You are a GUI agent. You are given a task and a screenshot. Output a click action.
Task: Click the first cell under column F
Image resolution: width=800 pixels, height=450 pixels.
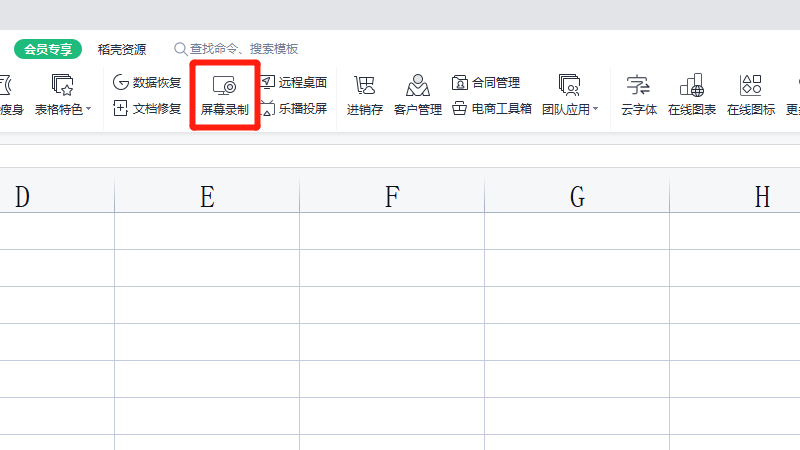pos(392,231)
